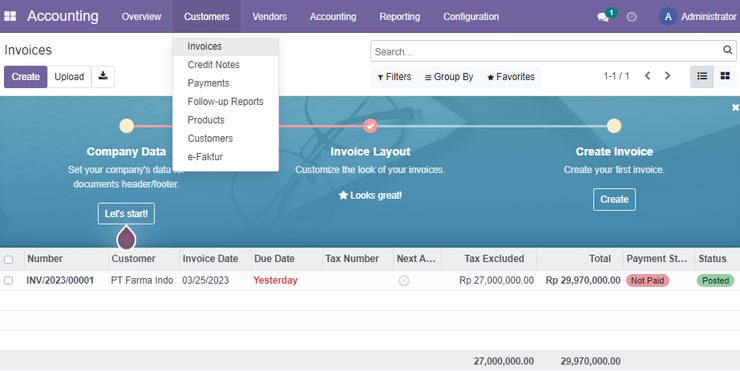Click the Company Data step circle

tap(126, 126)
